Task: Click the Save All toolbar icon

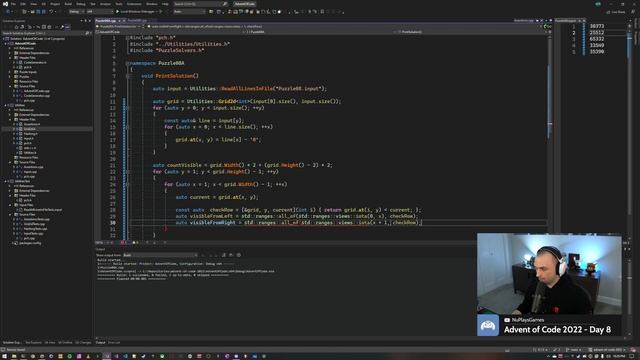Action: (44, 11)
